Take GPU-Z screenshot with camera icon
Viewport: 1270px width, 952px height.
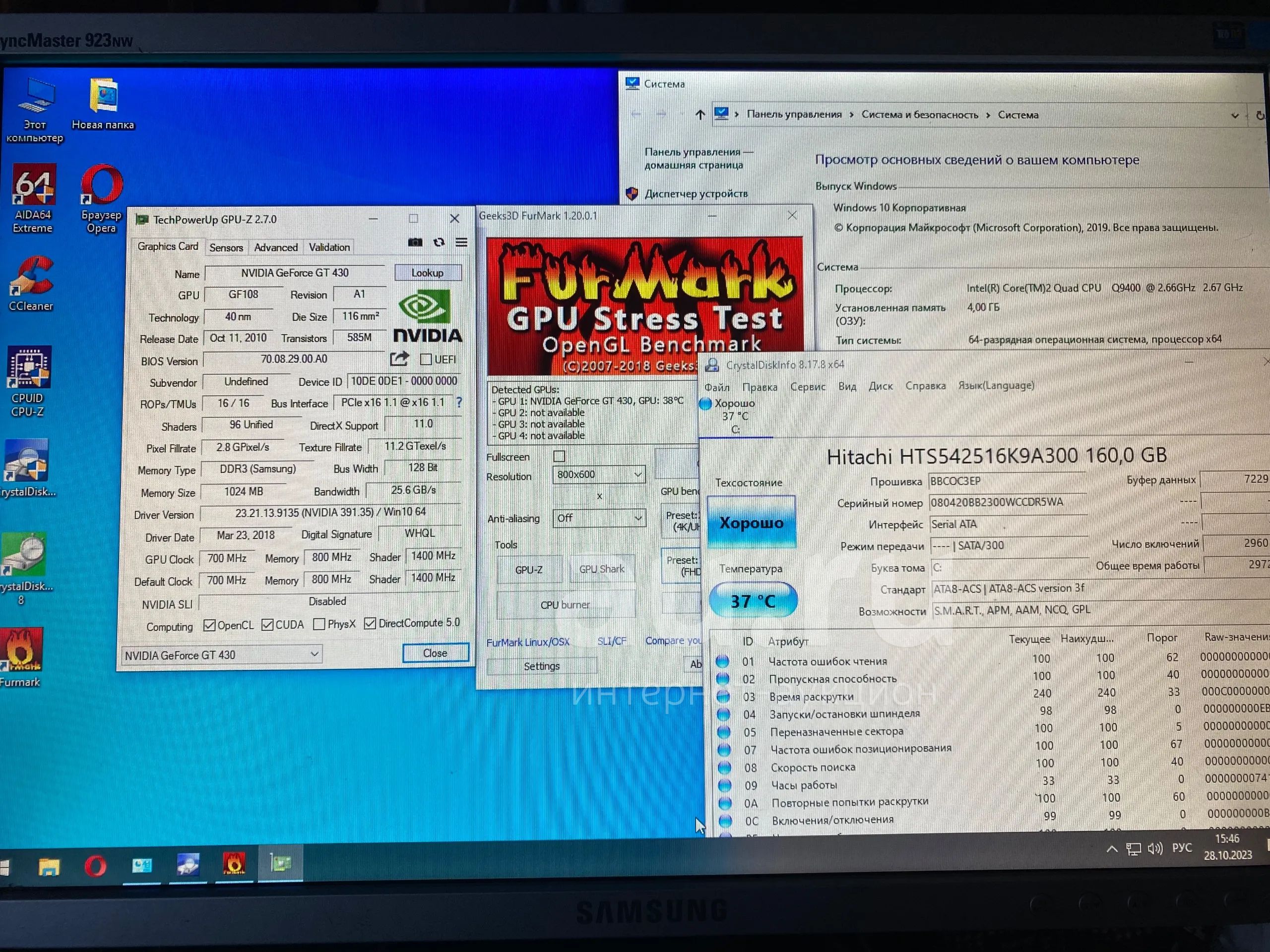(415, 242)
